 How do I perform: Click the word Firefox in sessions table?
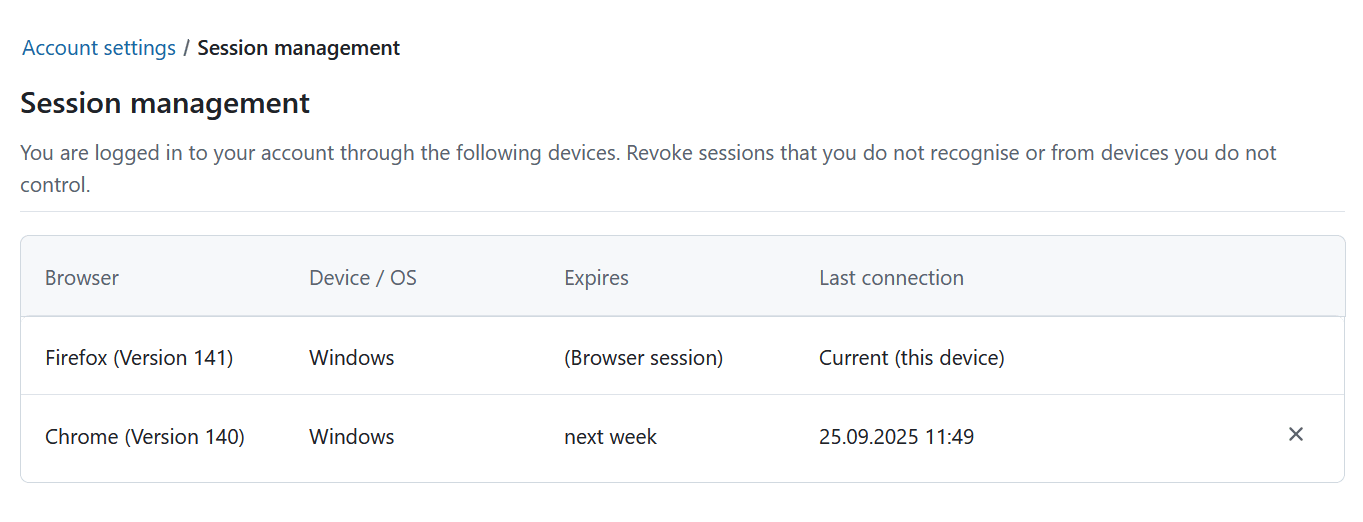click(x=76, y=357)
